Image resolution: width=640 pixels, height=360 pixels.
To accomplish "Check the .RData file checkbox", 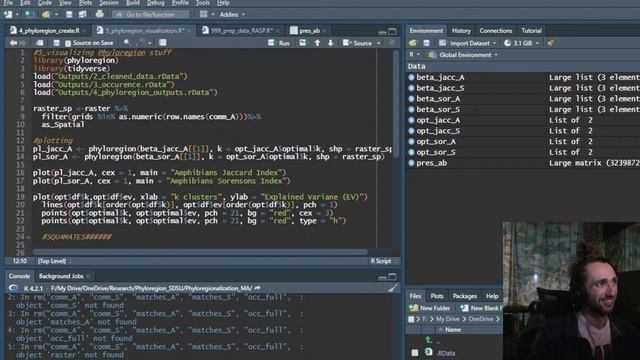I will [x=415, y=353].
